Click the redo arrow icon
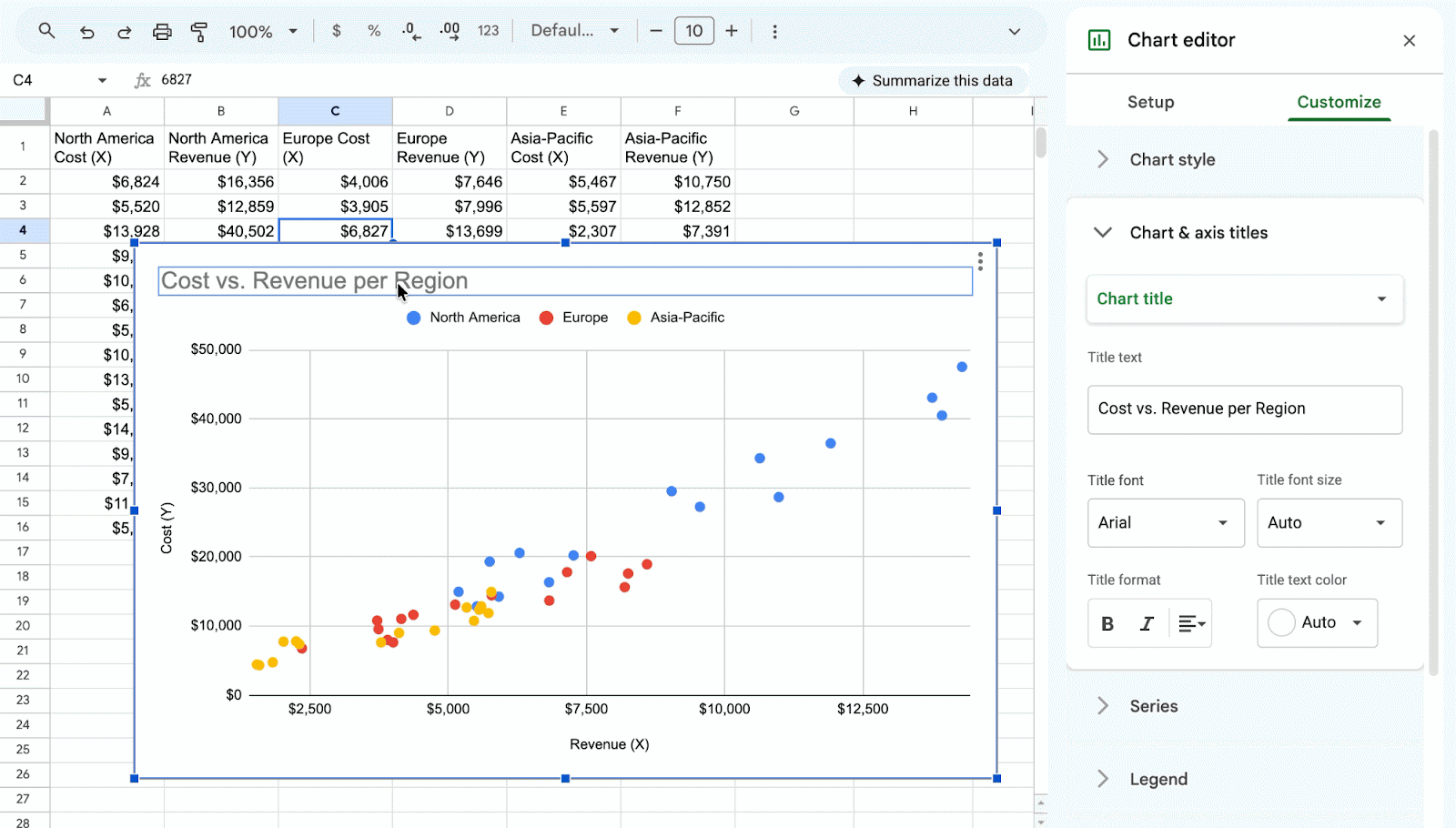The width and height of the screenshot is (1456, 828). 124,32
